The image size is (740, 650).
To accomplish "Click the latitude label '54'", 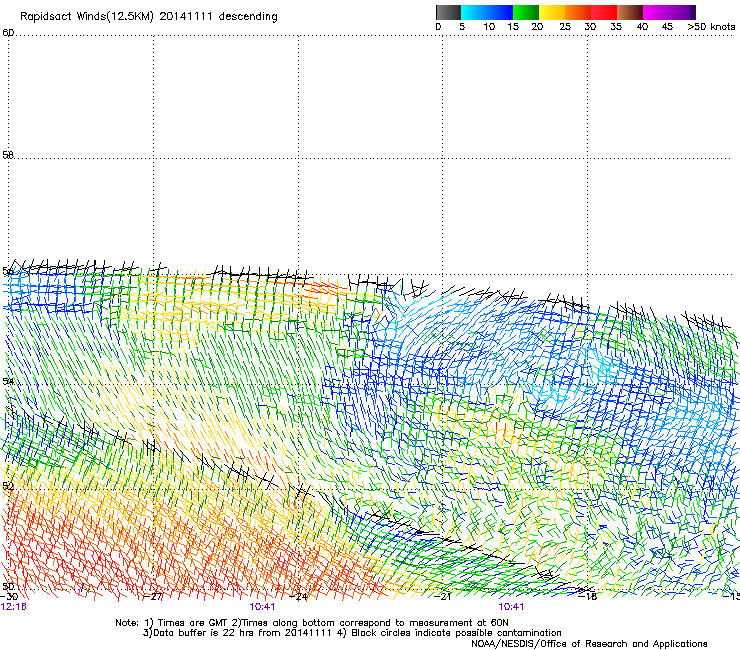I will click(8, 381).
